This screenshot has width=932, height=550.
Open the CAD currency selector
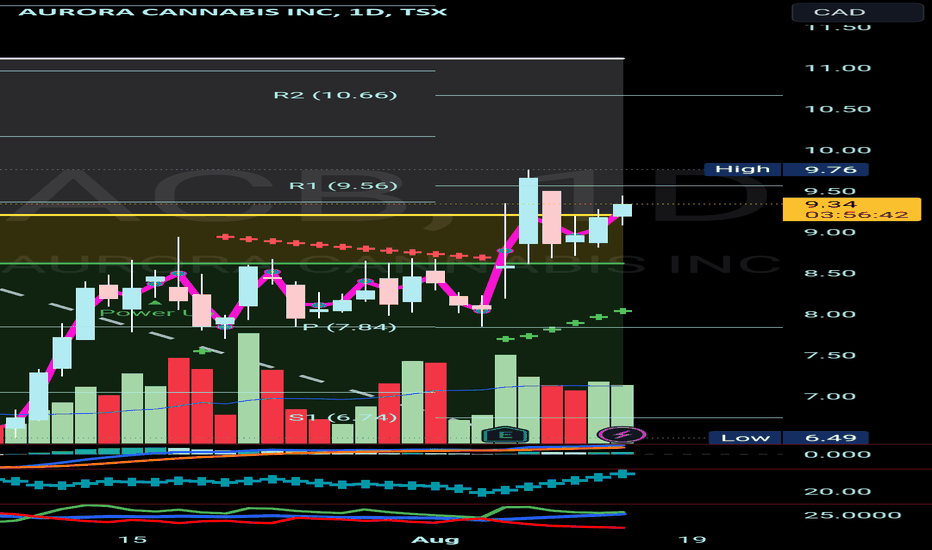(857, 12)
